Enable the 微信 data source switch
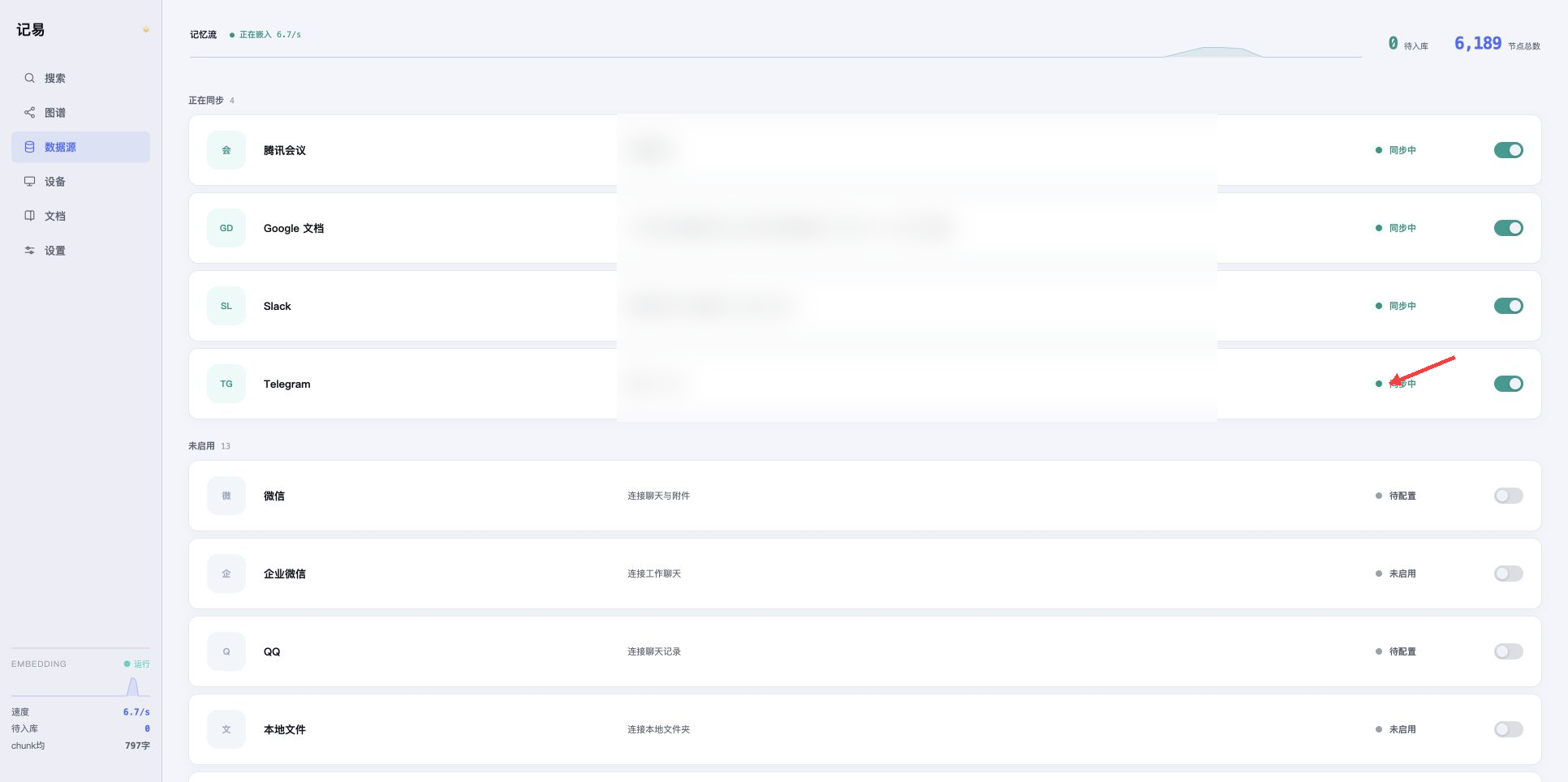This screenshot has width=1568, height=782. [1509, 496]
